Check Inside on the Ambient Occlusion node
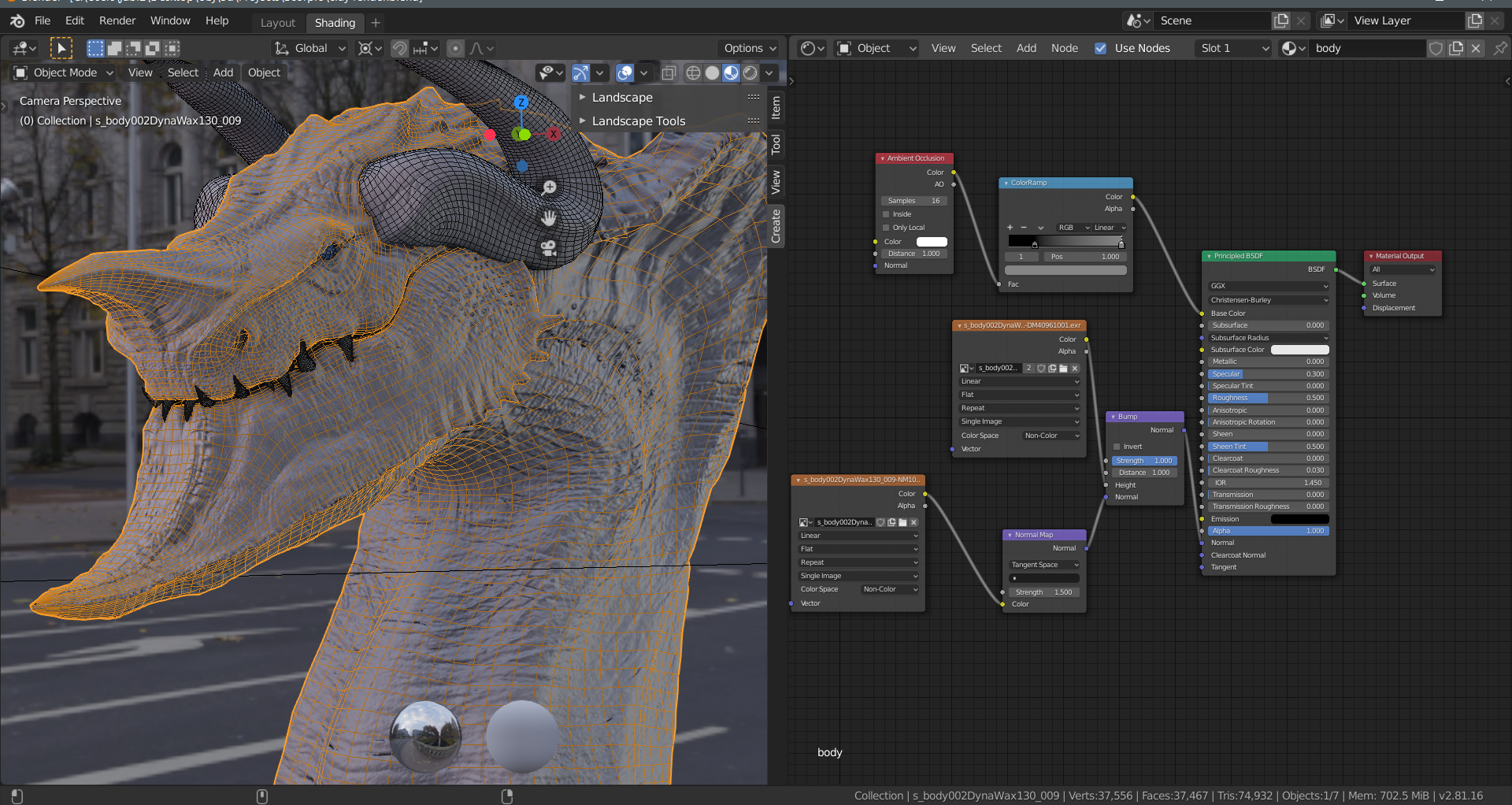Image resolution: width=1512 pixels, height=805 pixels. pos(885,213)
